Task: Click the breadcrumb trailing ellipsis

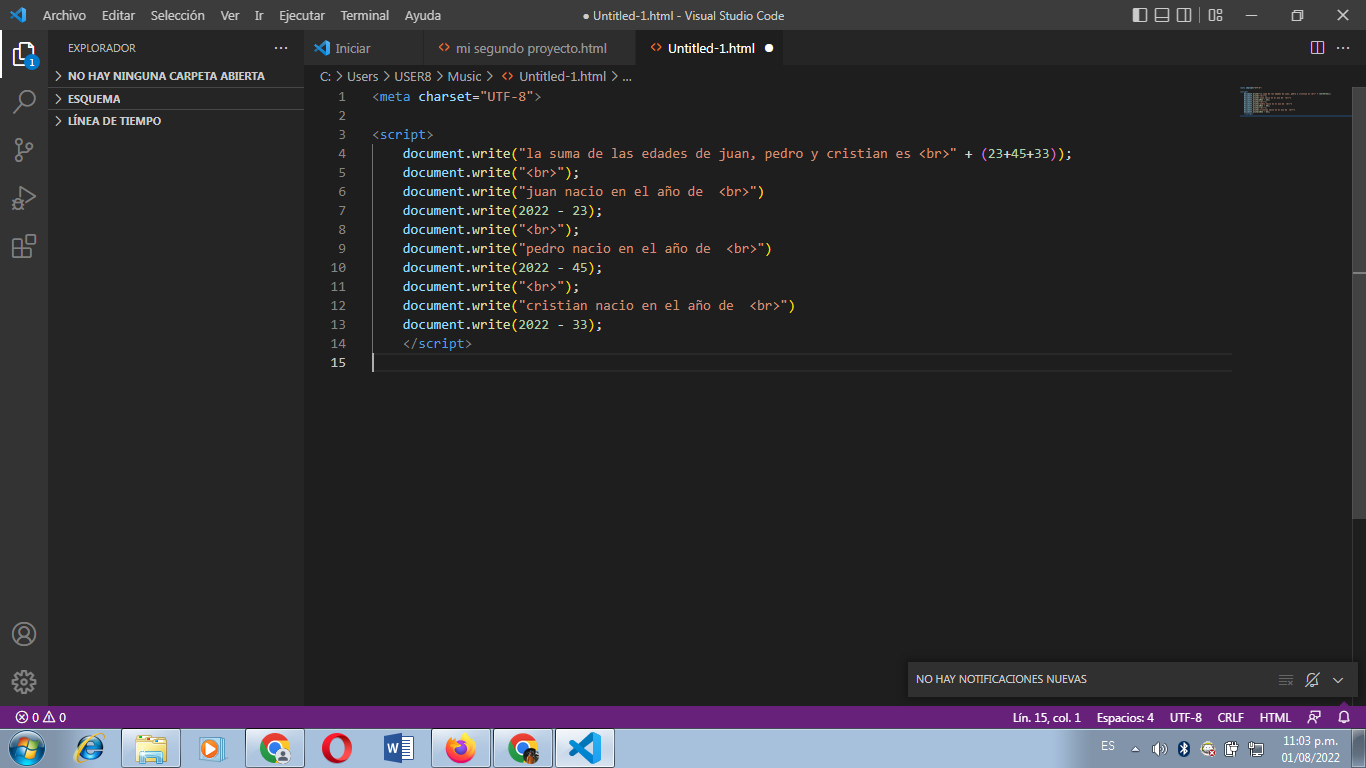Action: pos(627,76)
